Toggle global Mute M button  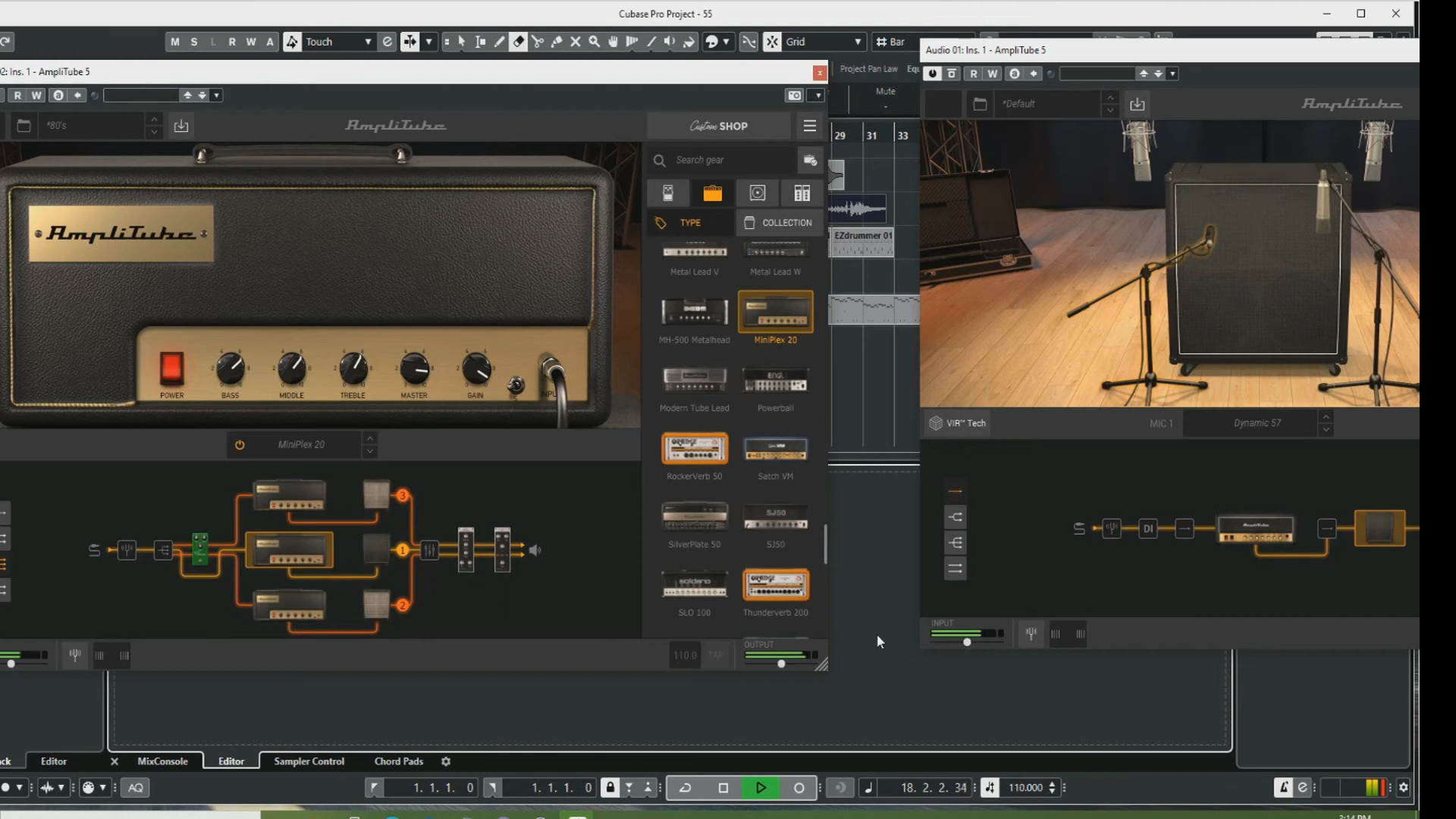(x=175, y=42)
